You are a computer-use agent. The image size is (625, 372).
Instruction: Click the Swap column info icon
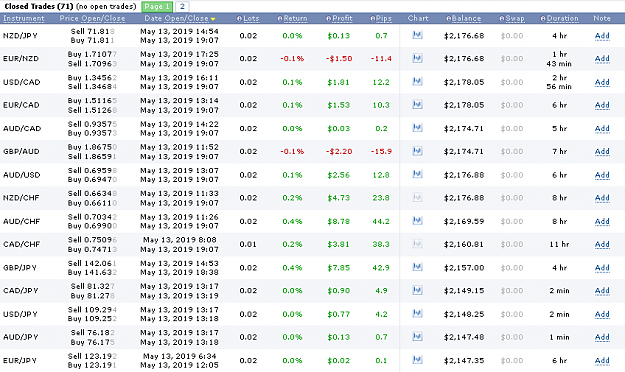click(502, 18)
